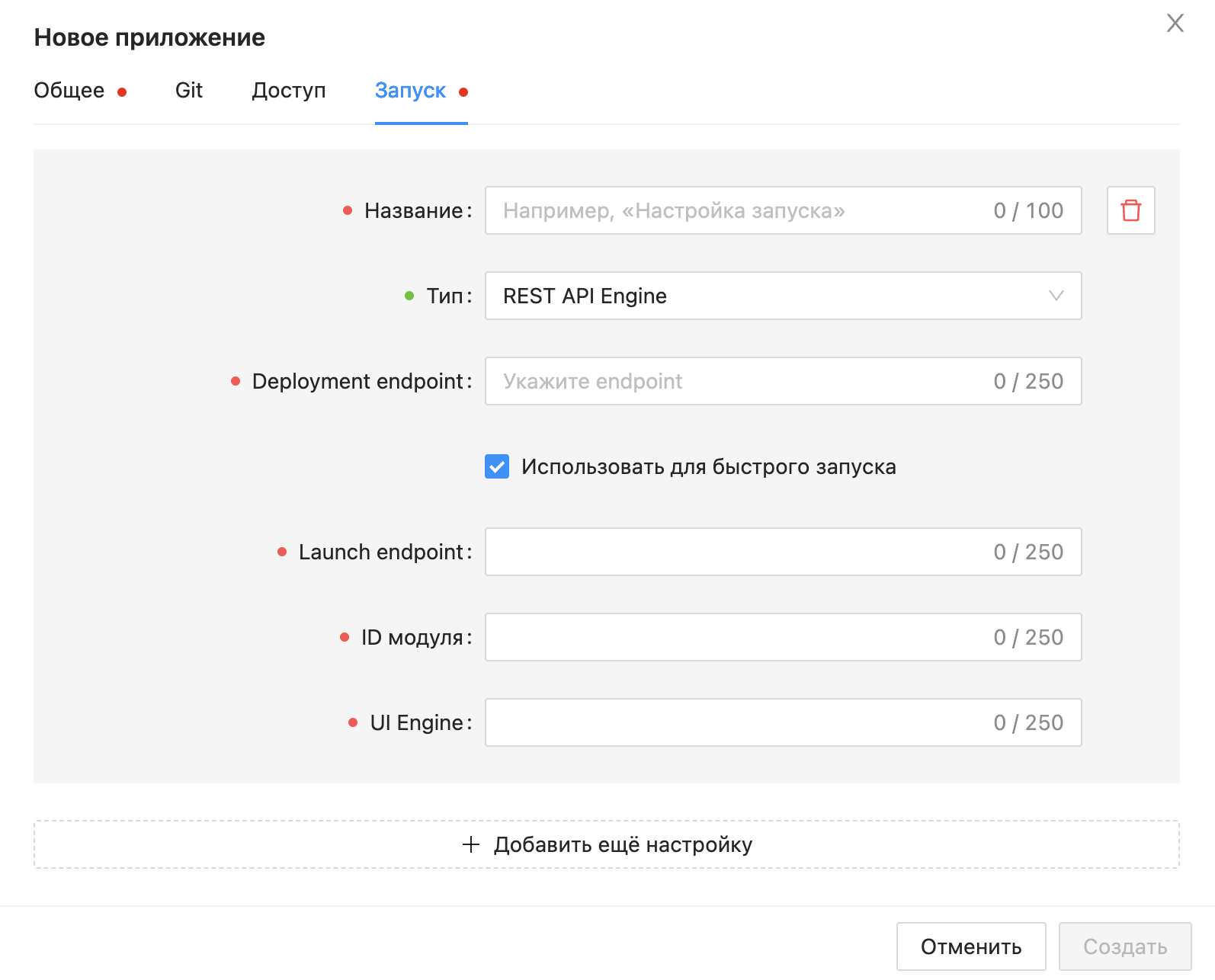Screen dimensions: 1215x980
Task: Delete this launch setting with trash icon
Action: [1130, 210]
